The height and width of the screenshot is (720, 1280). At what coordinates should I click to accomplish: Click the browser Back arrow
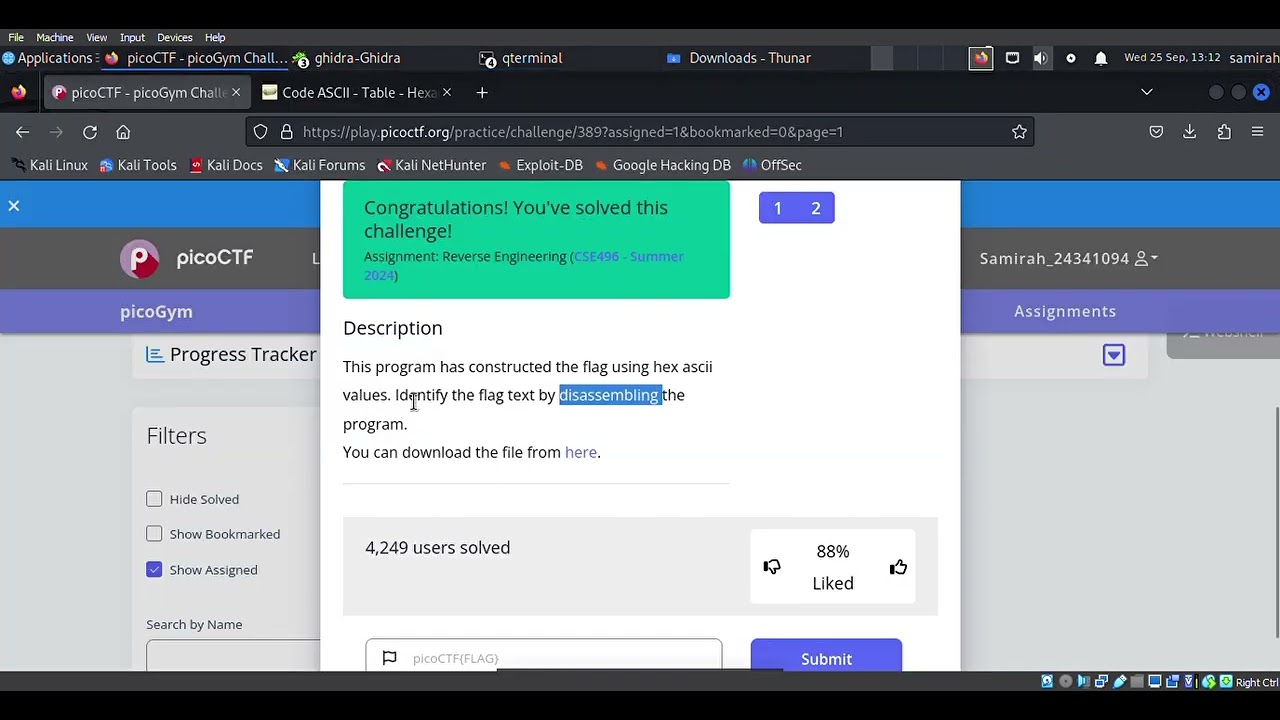22,132
